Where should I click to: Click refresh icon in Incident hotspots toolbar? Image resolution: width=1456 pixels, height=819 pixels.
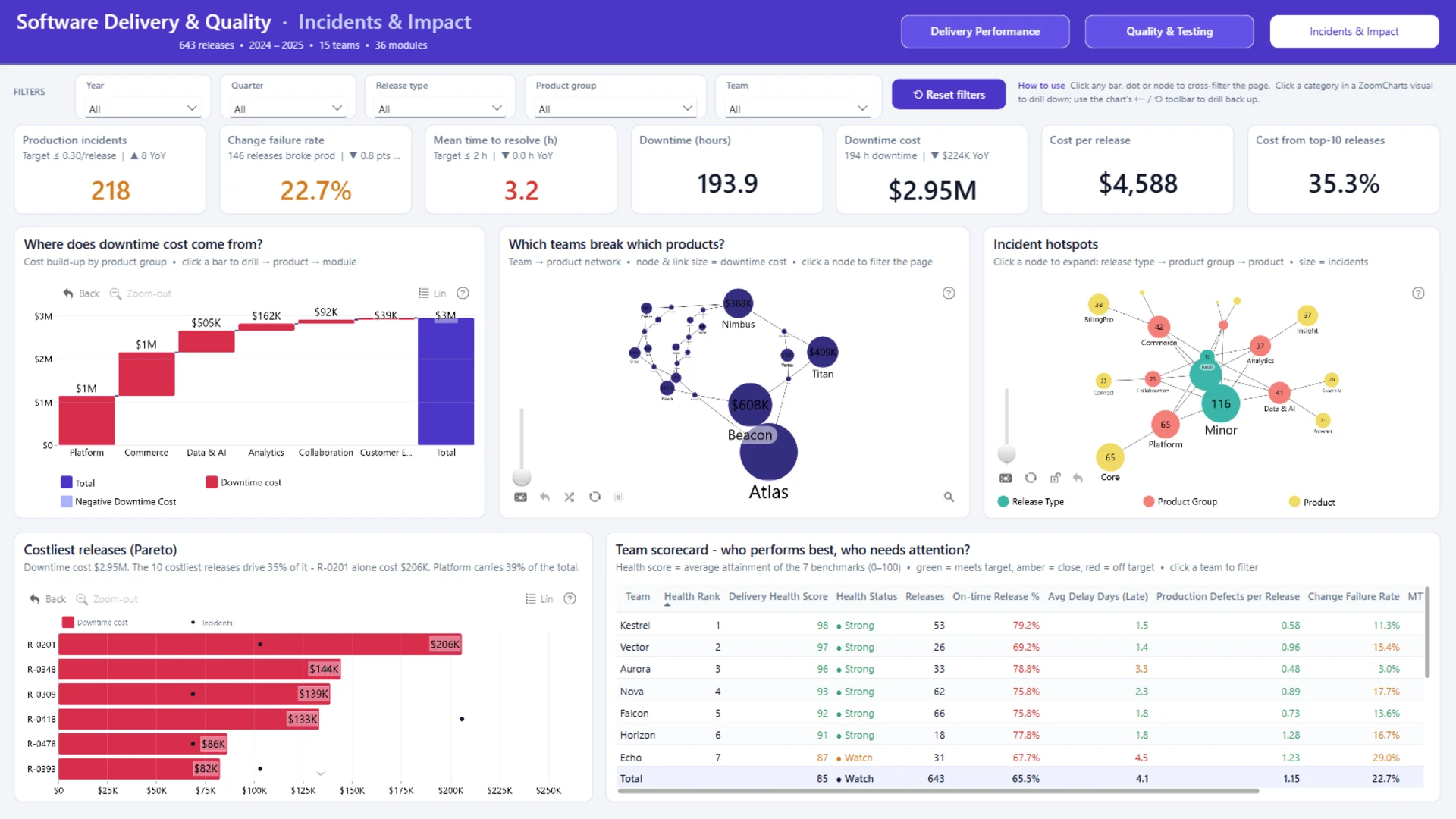(x=1031, y=479)
